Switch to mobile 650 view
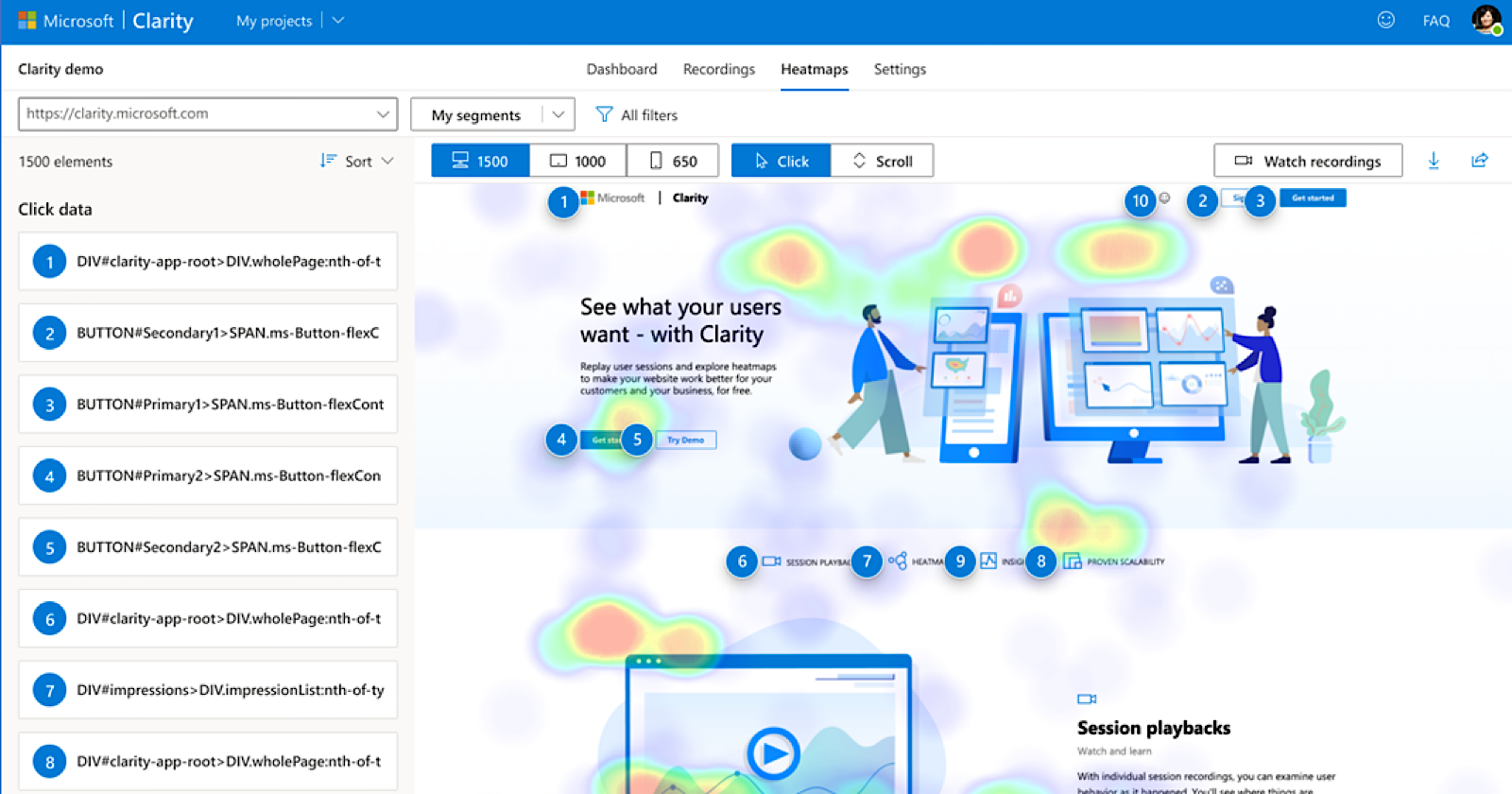Image resolution: width=1512 pixels, height=794 pixels. click(673, 161)
